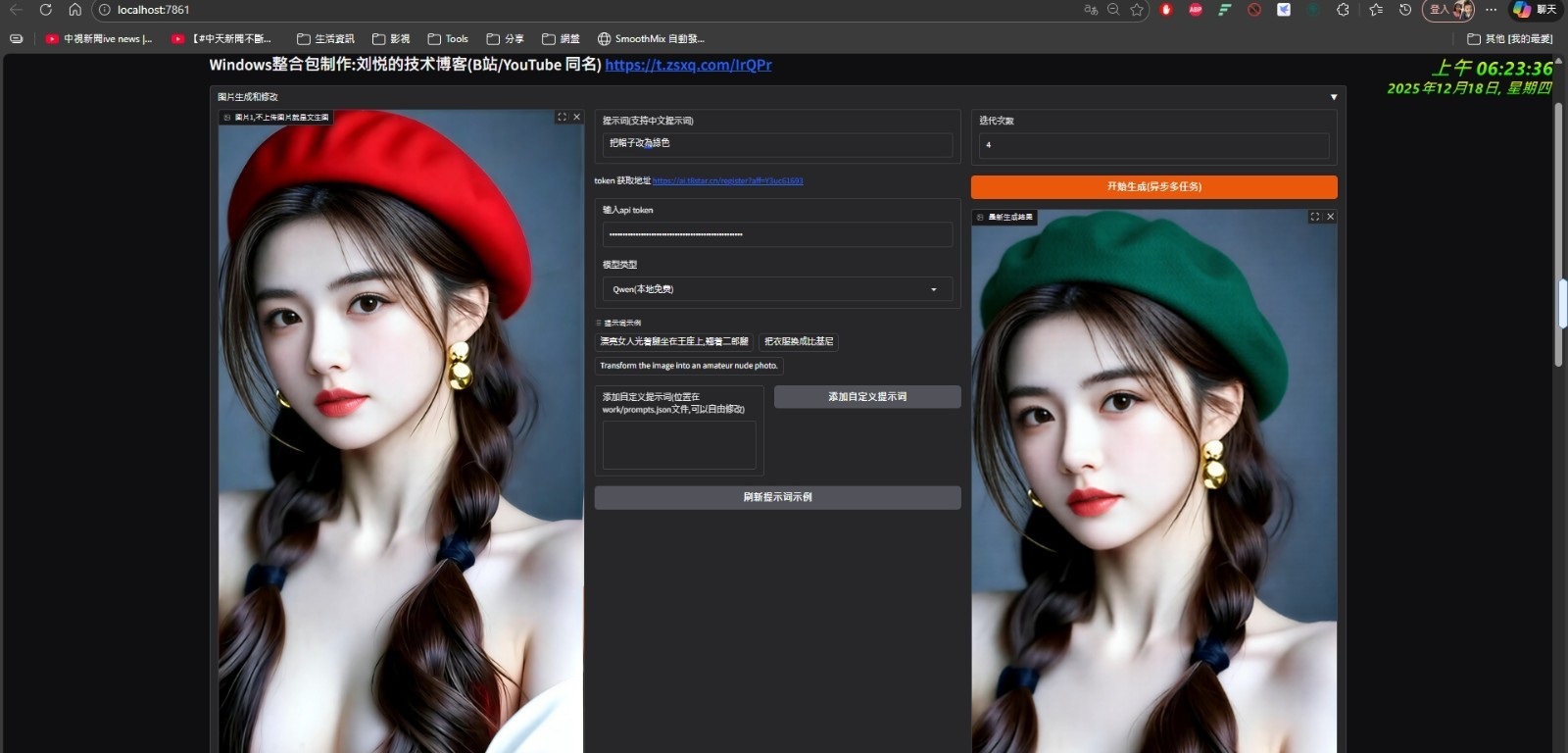Open the Tools bookmarks folder
Viewport: 1568px width, 753px height.
pos(448,39)
